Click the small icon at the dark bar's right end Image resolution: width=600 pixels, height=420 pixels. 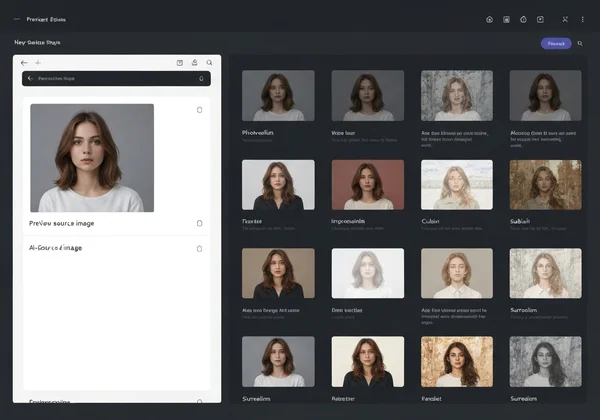pyautogui.click(x=201, y=79)
